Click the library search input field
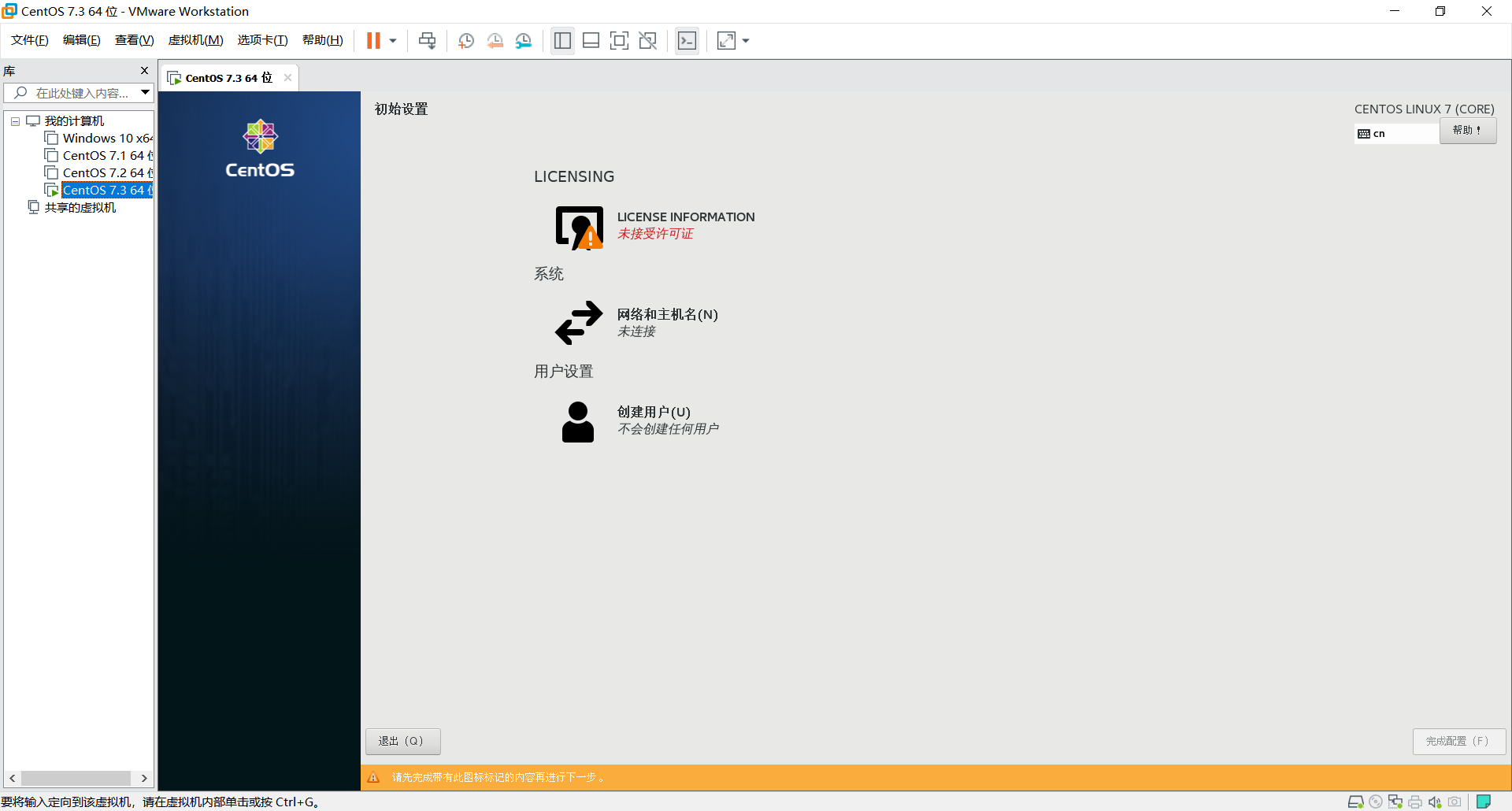 click(71, 93)
